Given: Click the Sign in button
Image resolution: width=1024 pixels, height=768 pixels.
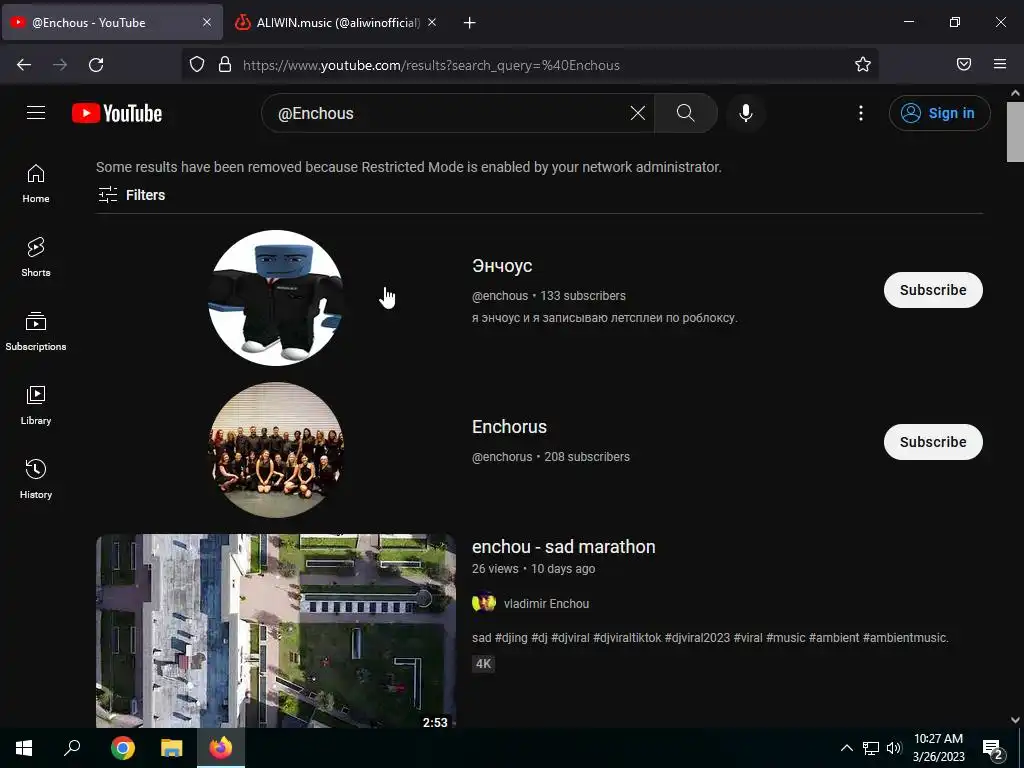Looking at the screenshot, I should 939,113.
